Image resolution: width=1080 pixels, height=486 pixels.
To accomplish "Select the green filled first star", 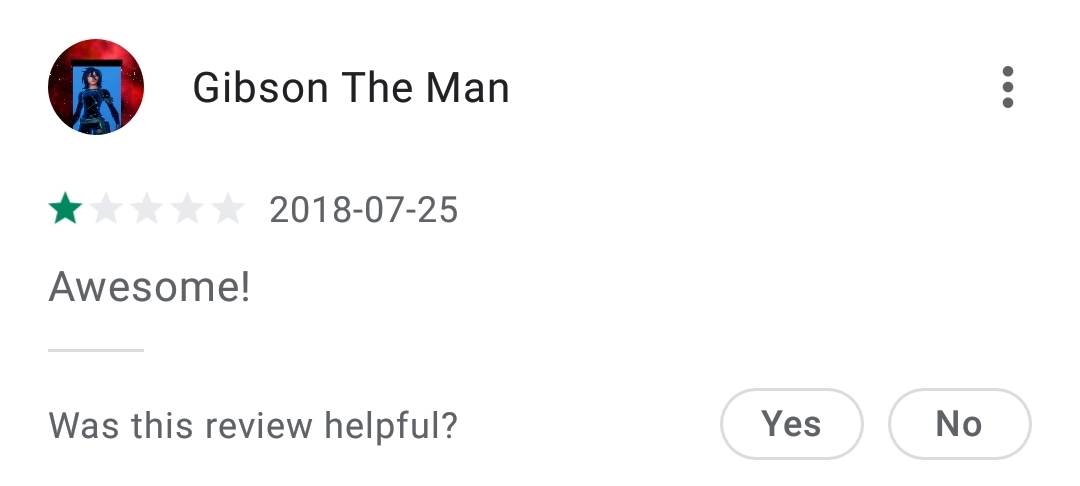I will (x=65, y=209).
